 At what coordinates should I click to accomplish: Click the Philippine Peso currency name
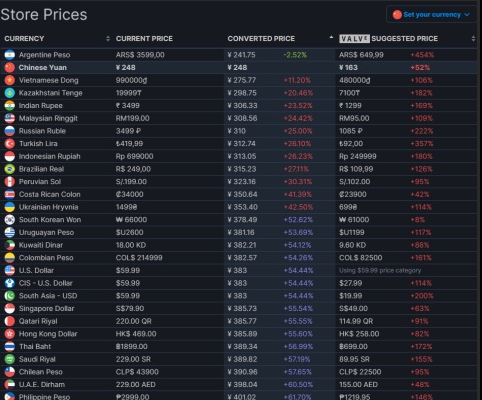pyautogui.click(x=44, y=397)
